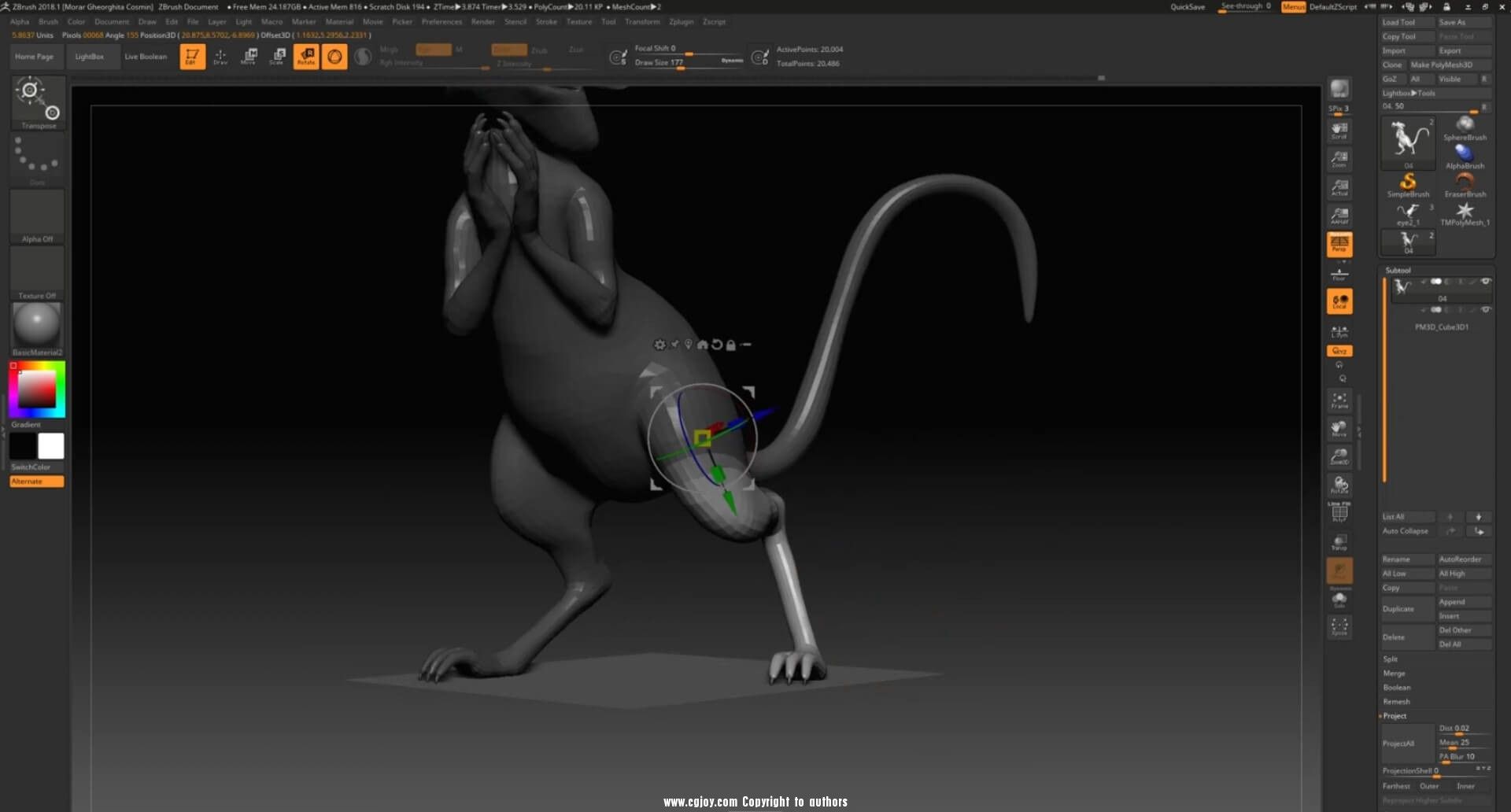Activate the Edit mode button
The width and height of the screenshot is (1511, 812).
point(192,57)
